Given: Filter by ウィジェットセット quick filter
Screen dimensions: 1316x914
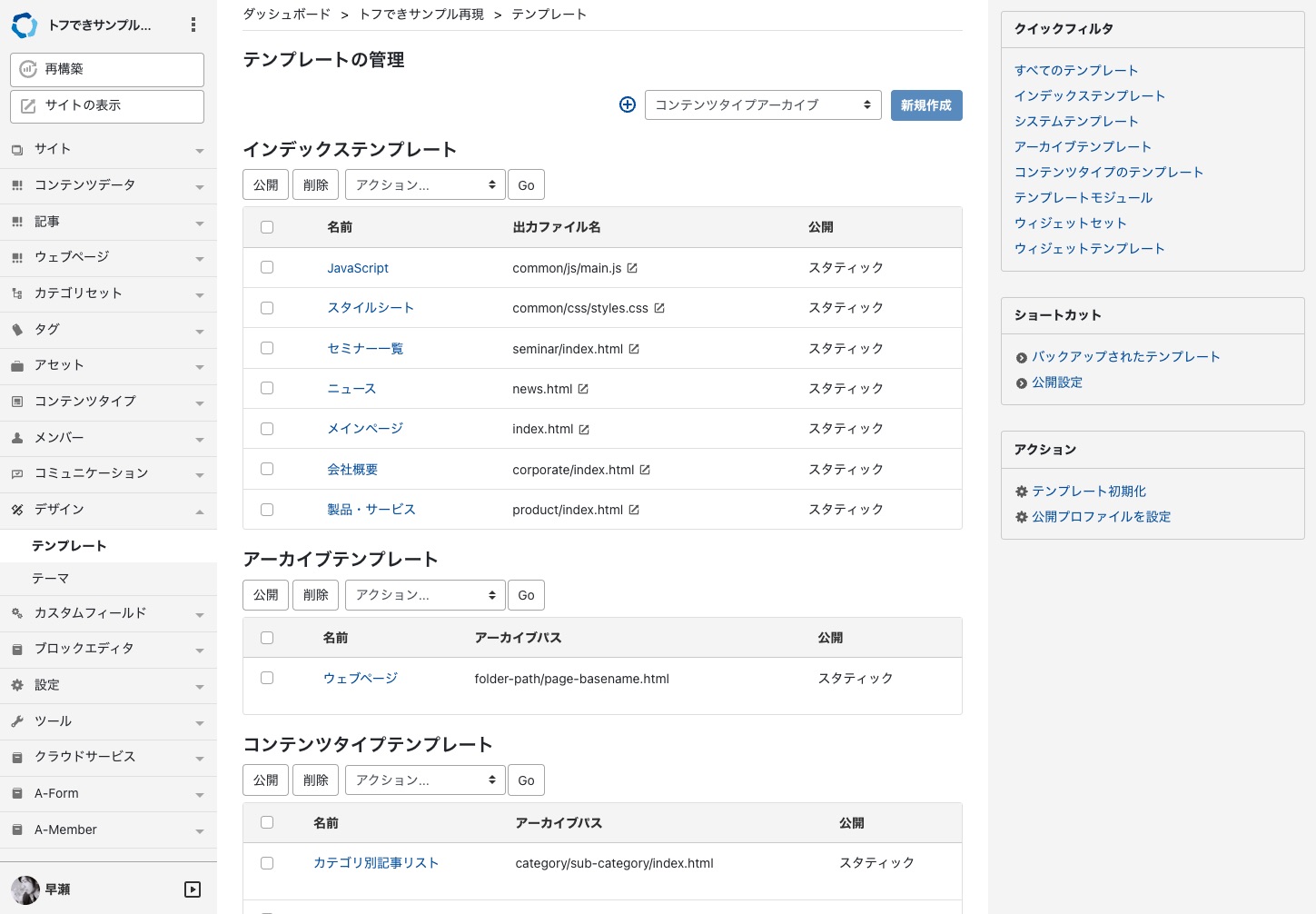Looking at the screenshot, I should pos(1071,224).
